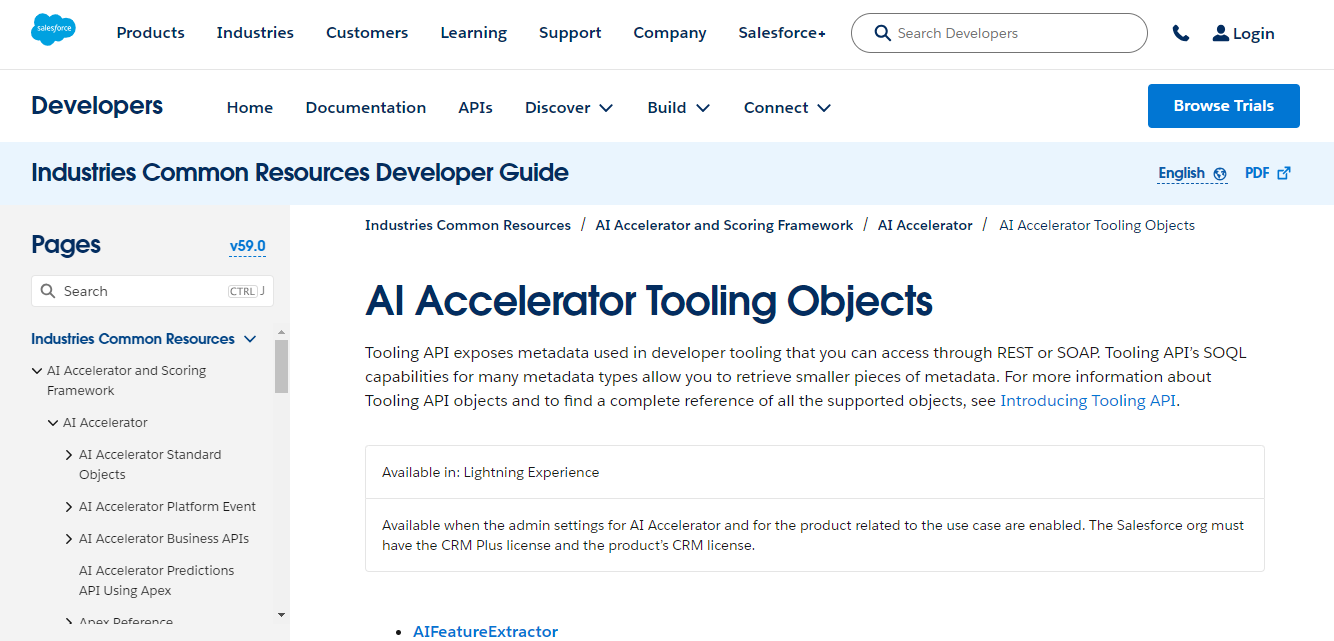Collapse AI Accelerator and Scoring Framework node
1334x641 pixels.
pyautogui.click(x=38, y=371)
